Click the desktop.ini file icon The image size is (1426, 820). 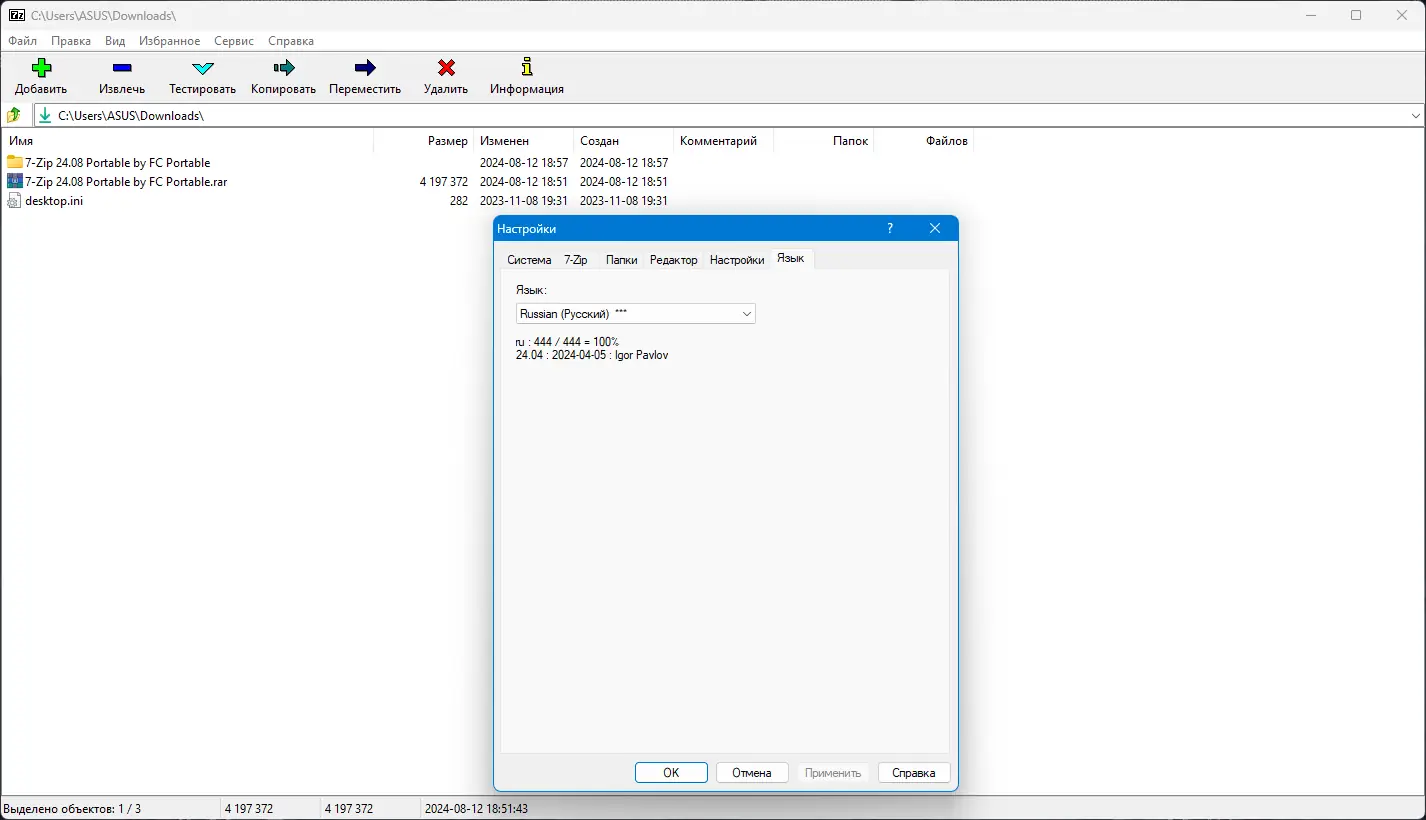point(14,200)
